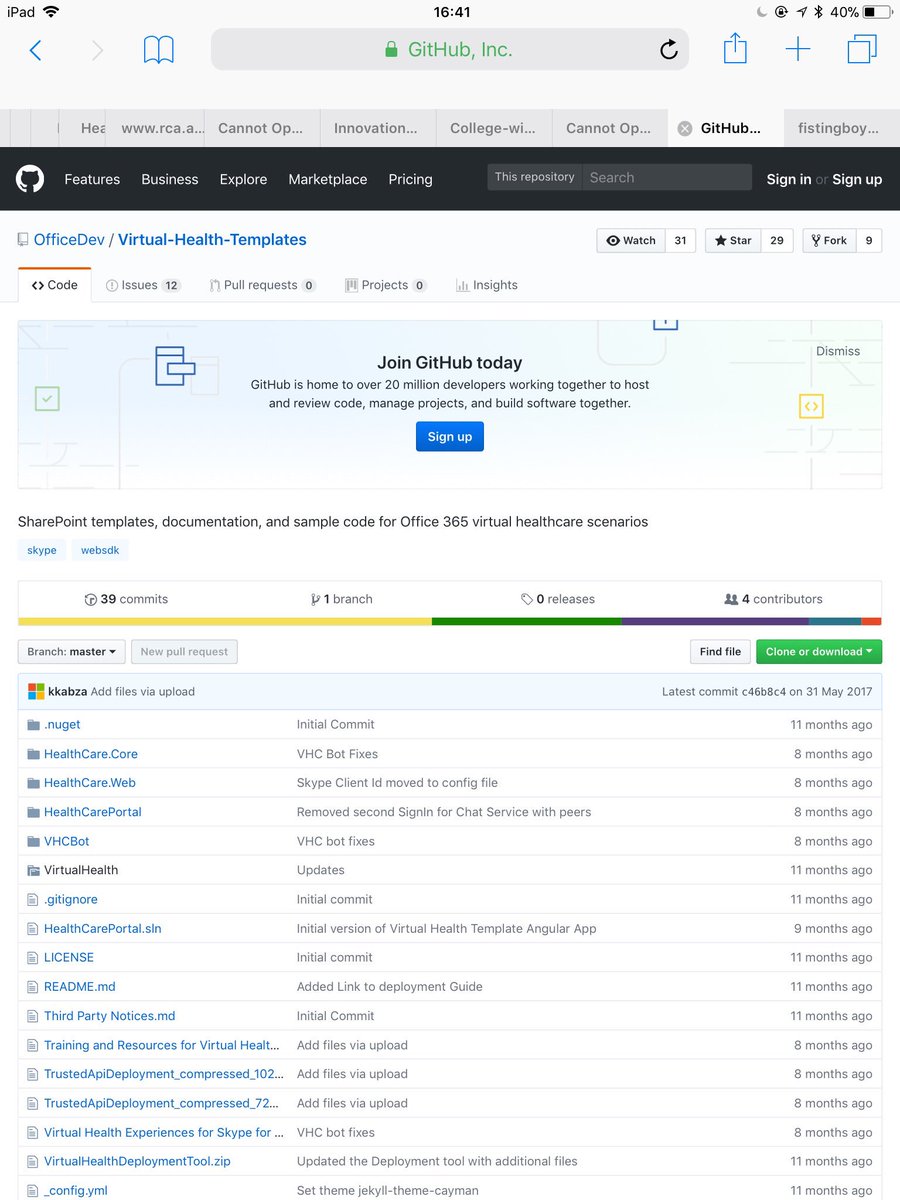Switch to the Issues tab
This screenshot has width=900, height=1200.
(142, 285)
